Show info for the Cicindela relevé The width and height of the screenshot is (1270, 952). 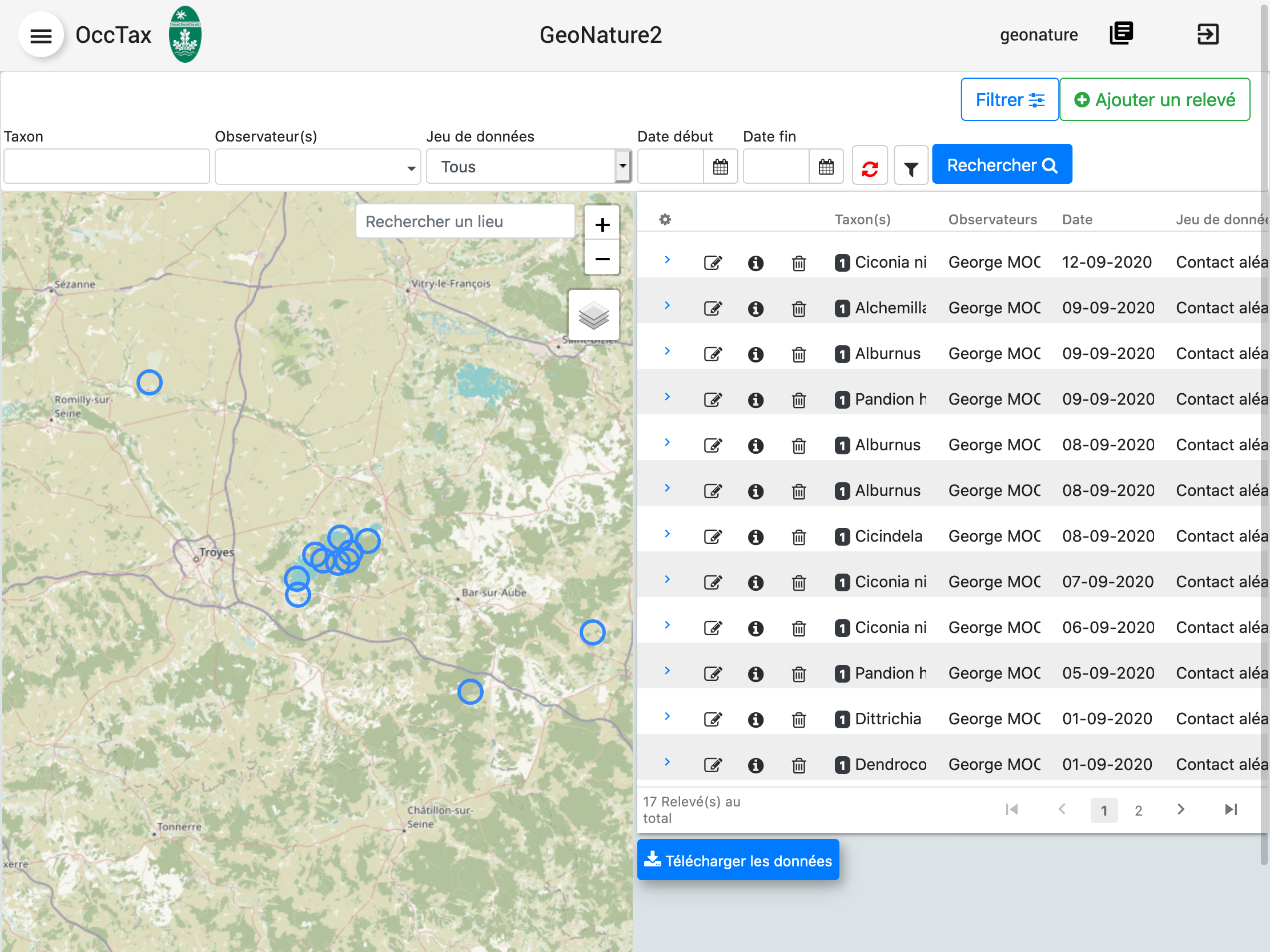click(x=755, y=536)
